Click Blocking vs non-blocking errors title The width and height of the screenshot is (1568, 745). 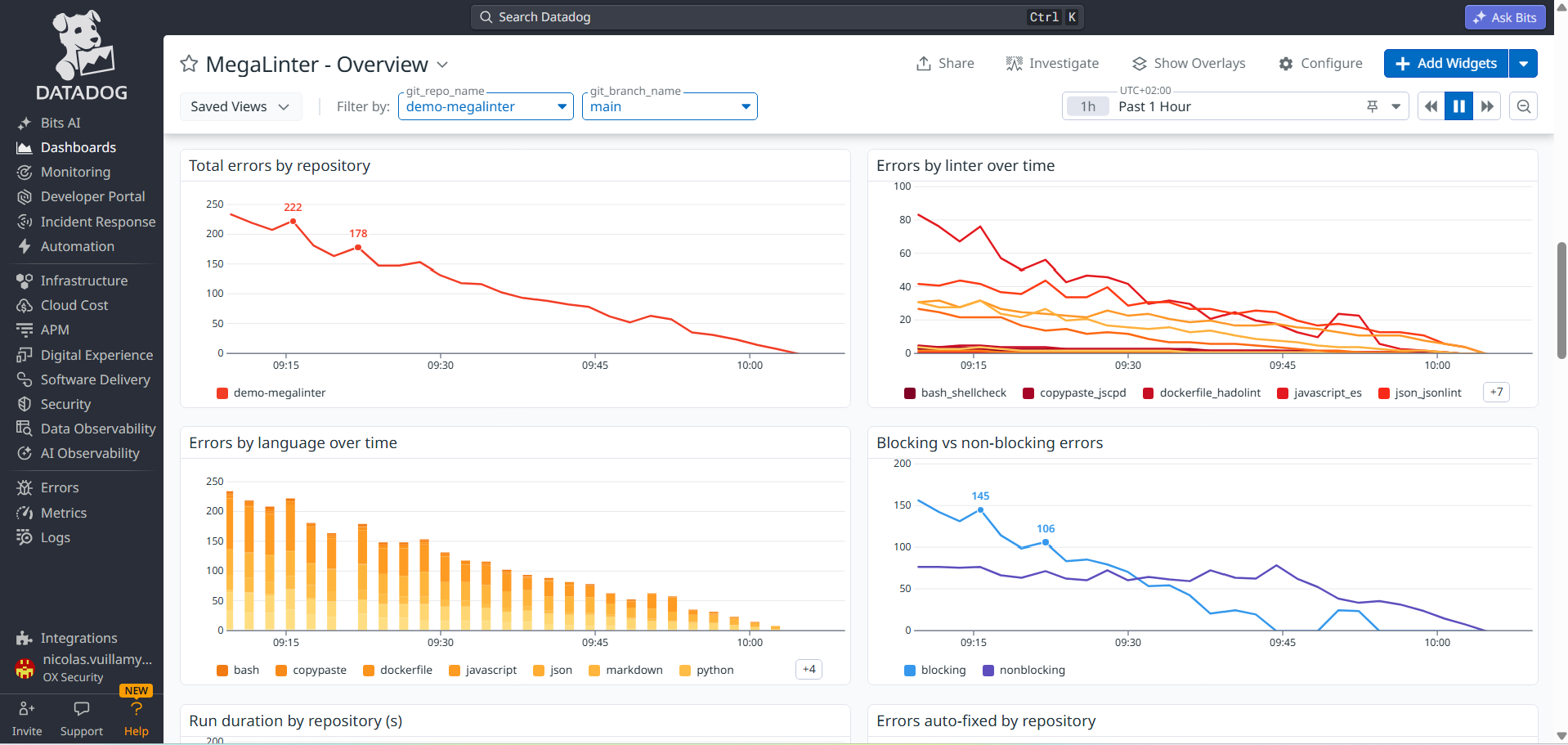click(x=989, y=442)
